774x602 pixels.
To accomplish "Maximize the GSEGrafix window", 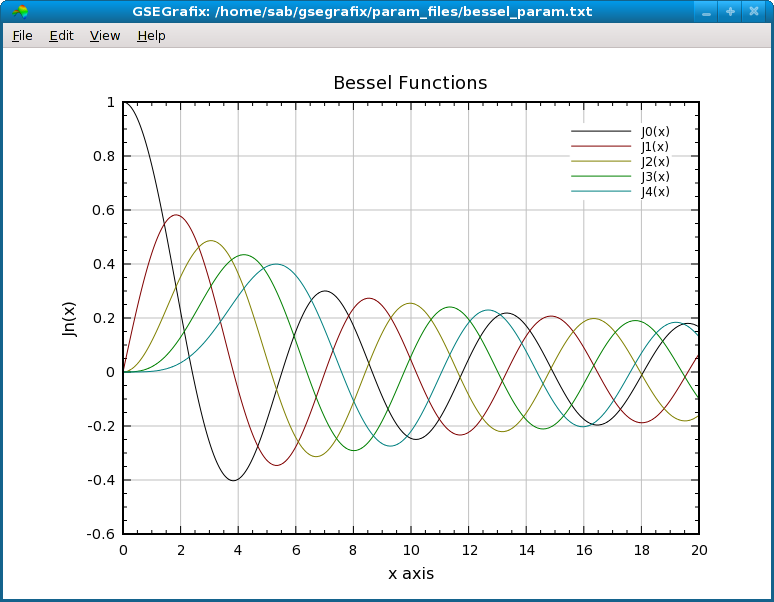I will (731, 12).
